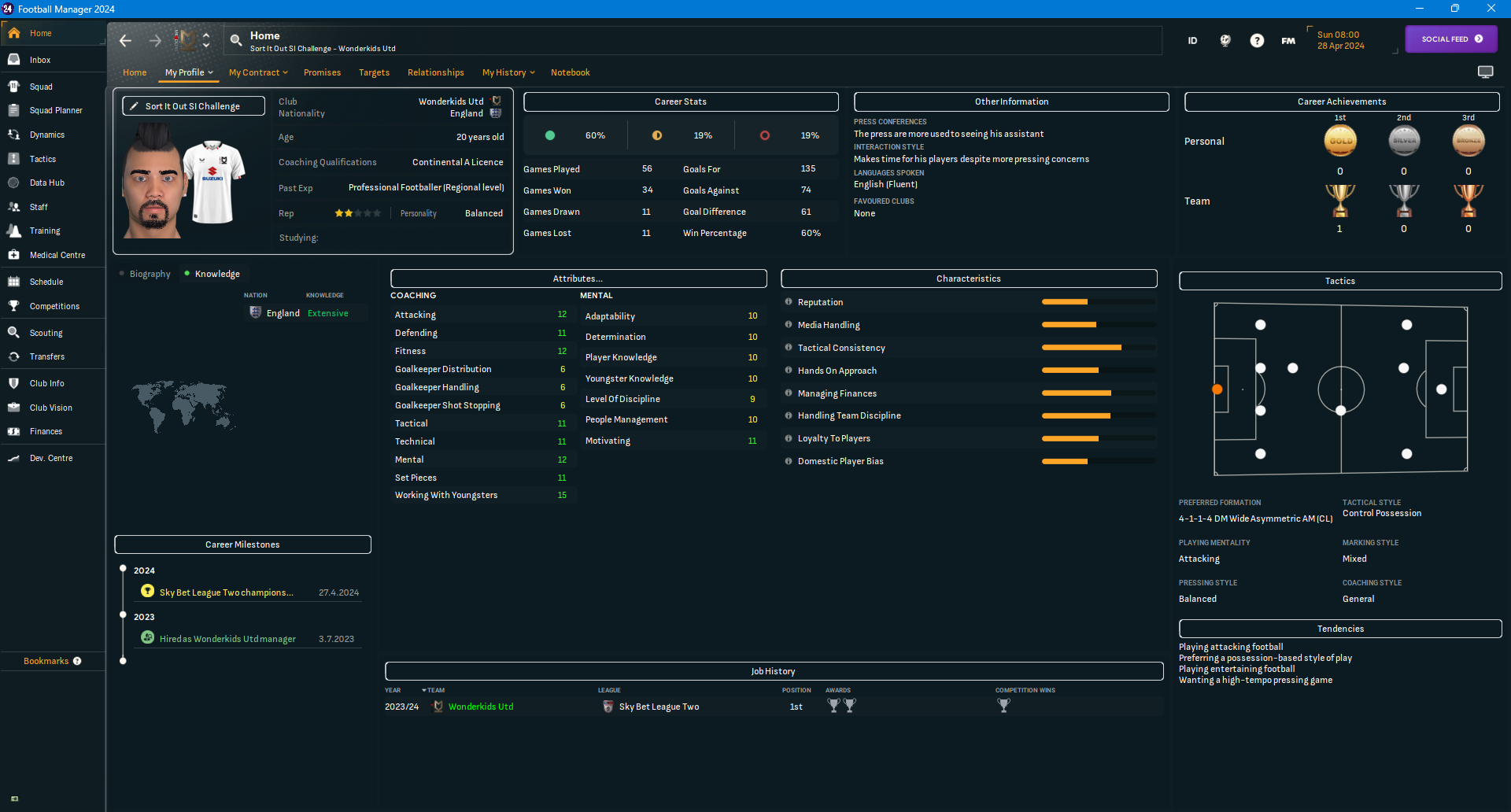The height and width of the screenshot is (812, 1511).
Task: Open the Tactics panel header
Action: (x=1340, y=281)
